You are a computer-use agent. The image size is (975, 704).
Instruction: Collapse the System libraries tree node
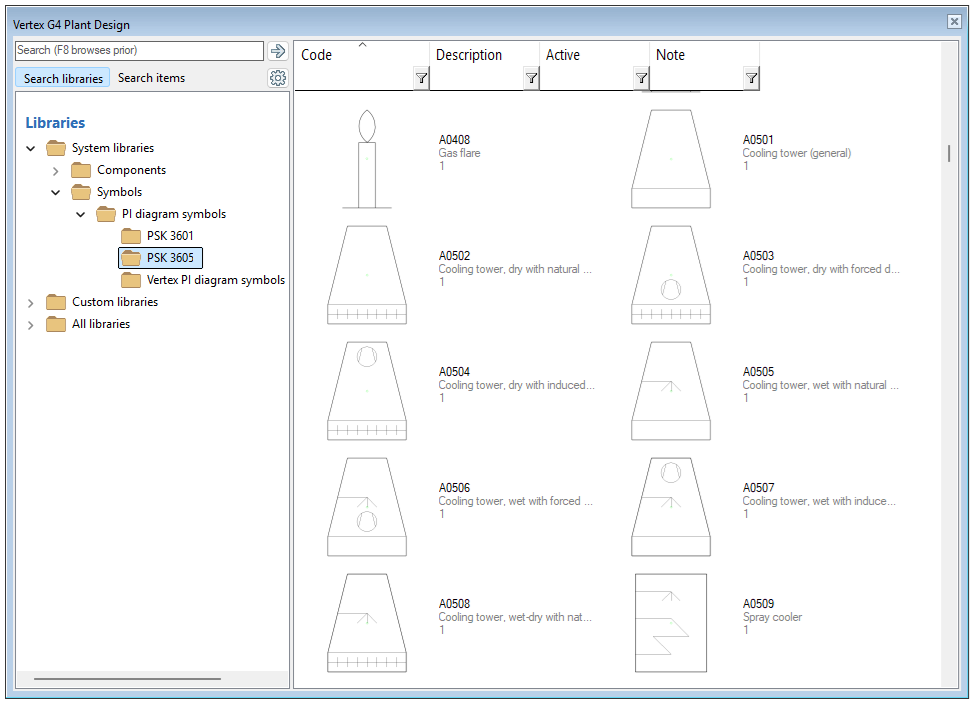click(30, 148)
